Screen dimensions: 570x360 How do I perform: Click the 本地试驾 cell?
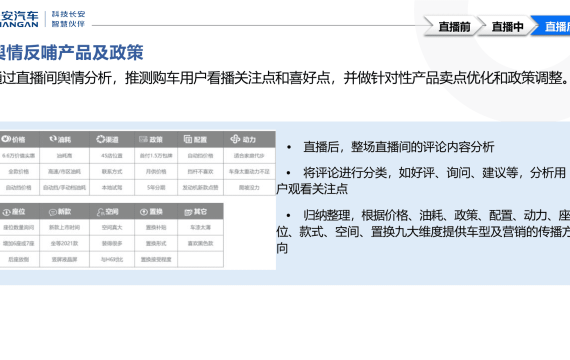pos(112,188)
